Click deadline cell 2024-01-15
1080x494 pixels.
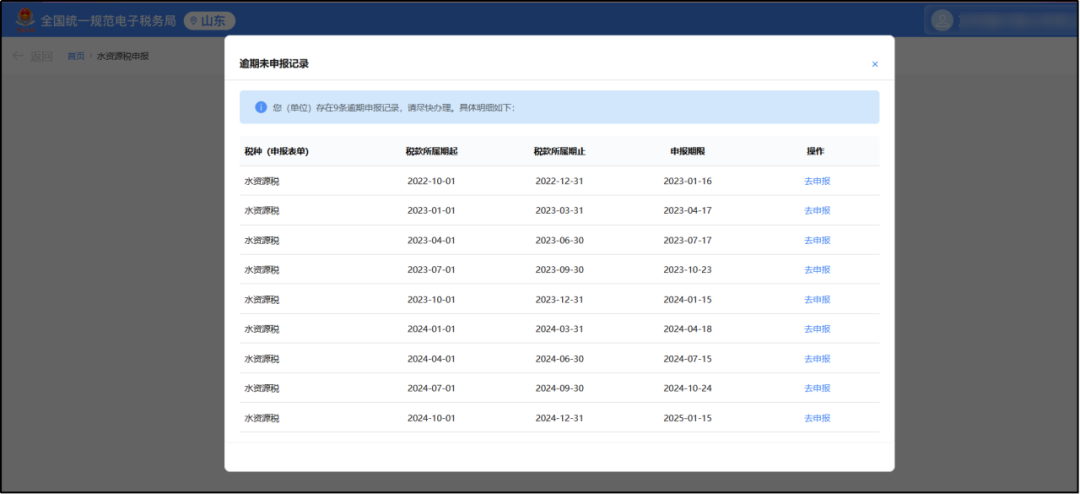(687, 300)
